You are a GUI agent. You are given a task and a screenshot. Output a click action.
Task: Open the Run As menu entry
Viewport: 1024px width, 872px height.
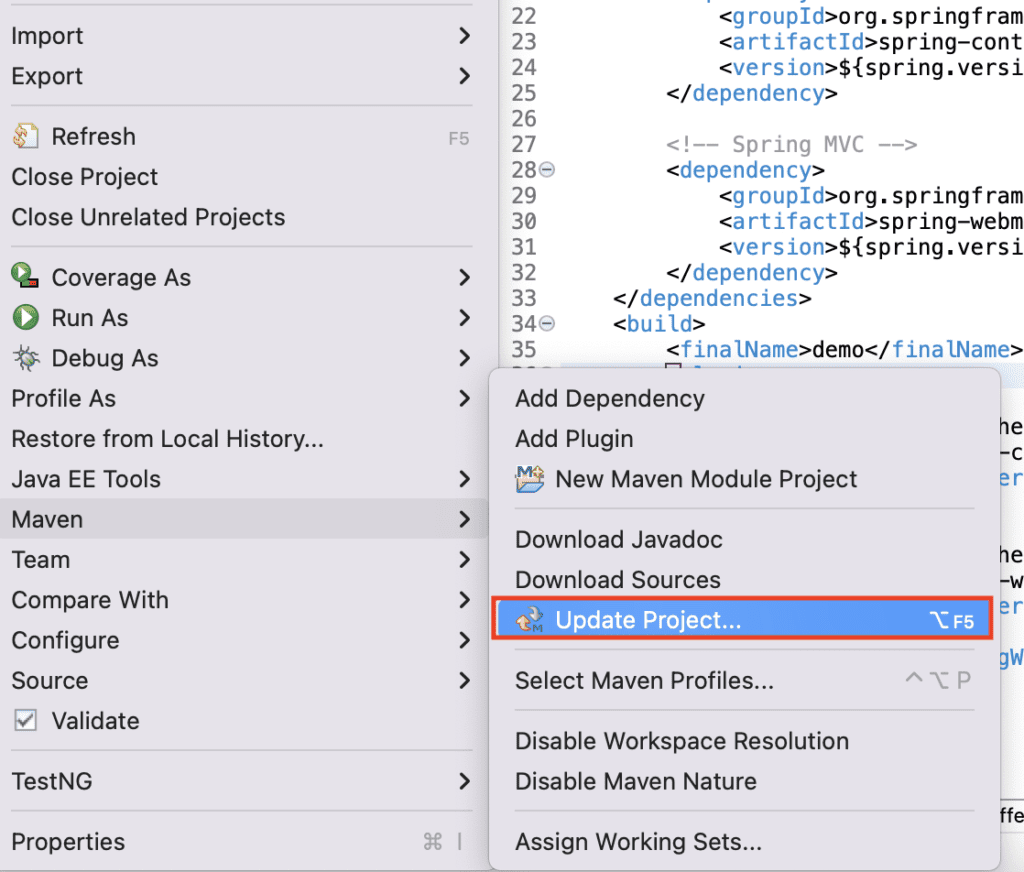tap(242, 318)
